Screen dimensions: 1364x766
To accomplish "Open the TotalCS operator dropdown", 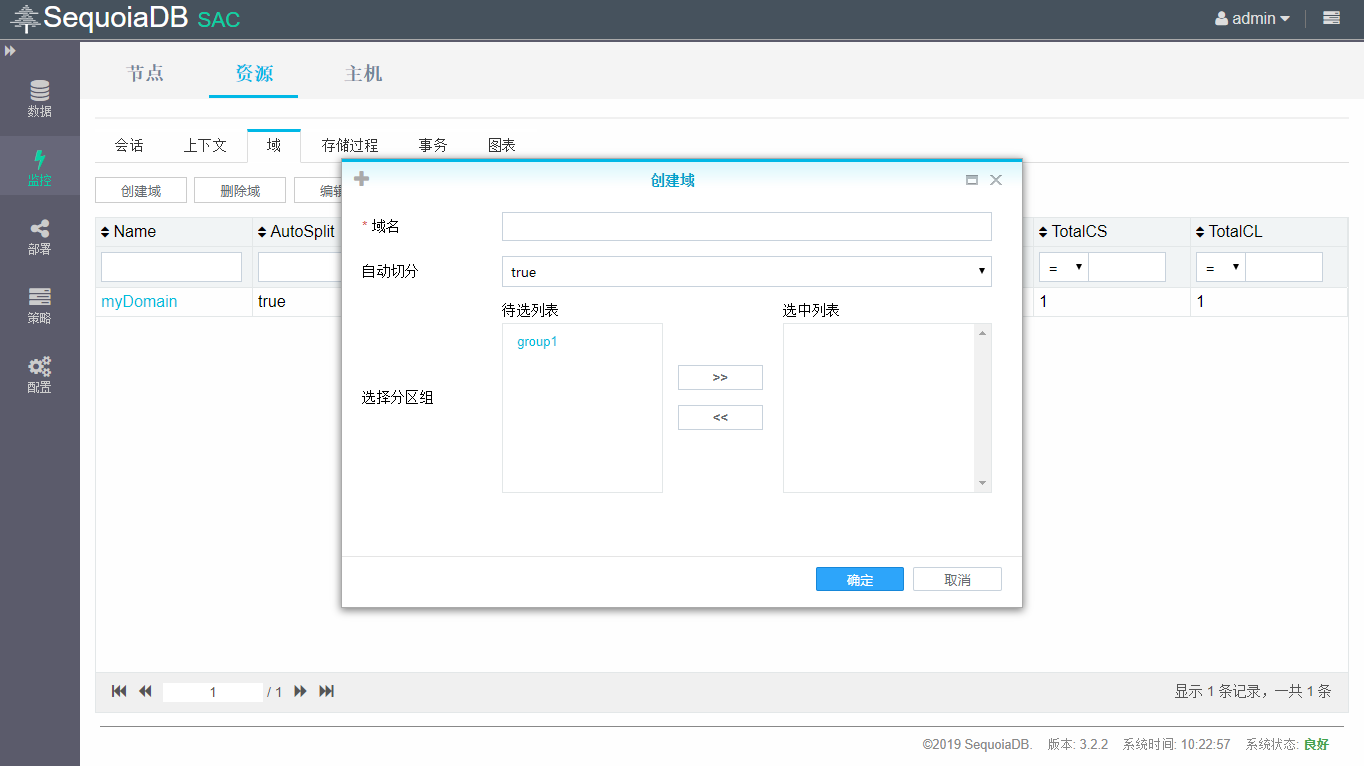I will (1064, 267).
